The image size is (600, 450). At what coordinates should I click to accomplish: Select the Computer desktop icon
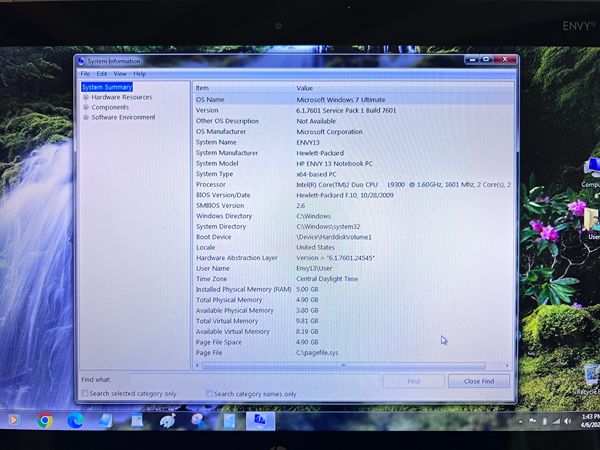(x=592, y=173)
